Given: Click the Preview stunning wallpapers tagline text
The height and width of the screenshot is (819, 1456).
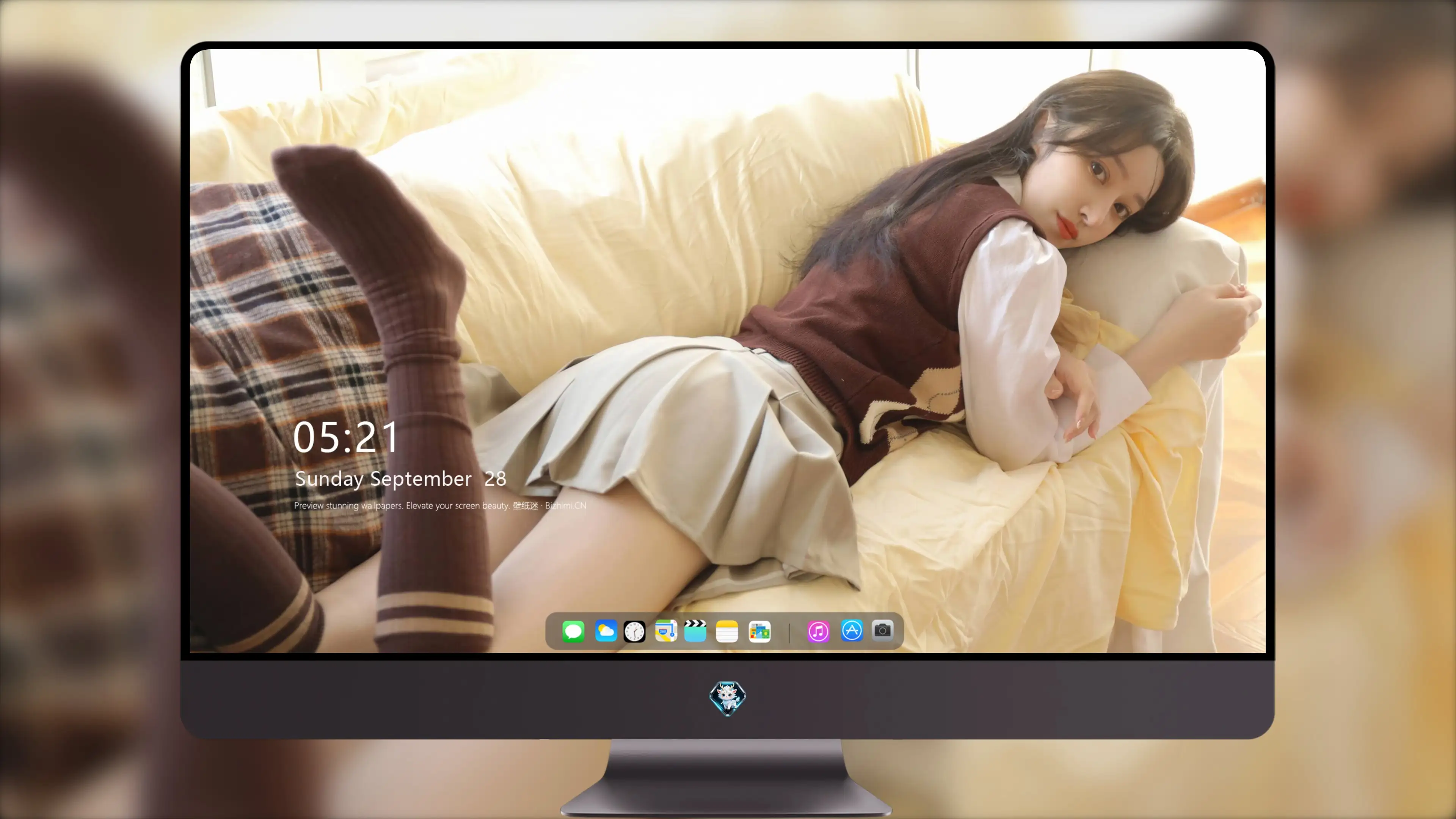Looking at the screenshot, I should tap(440, 506).
